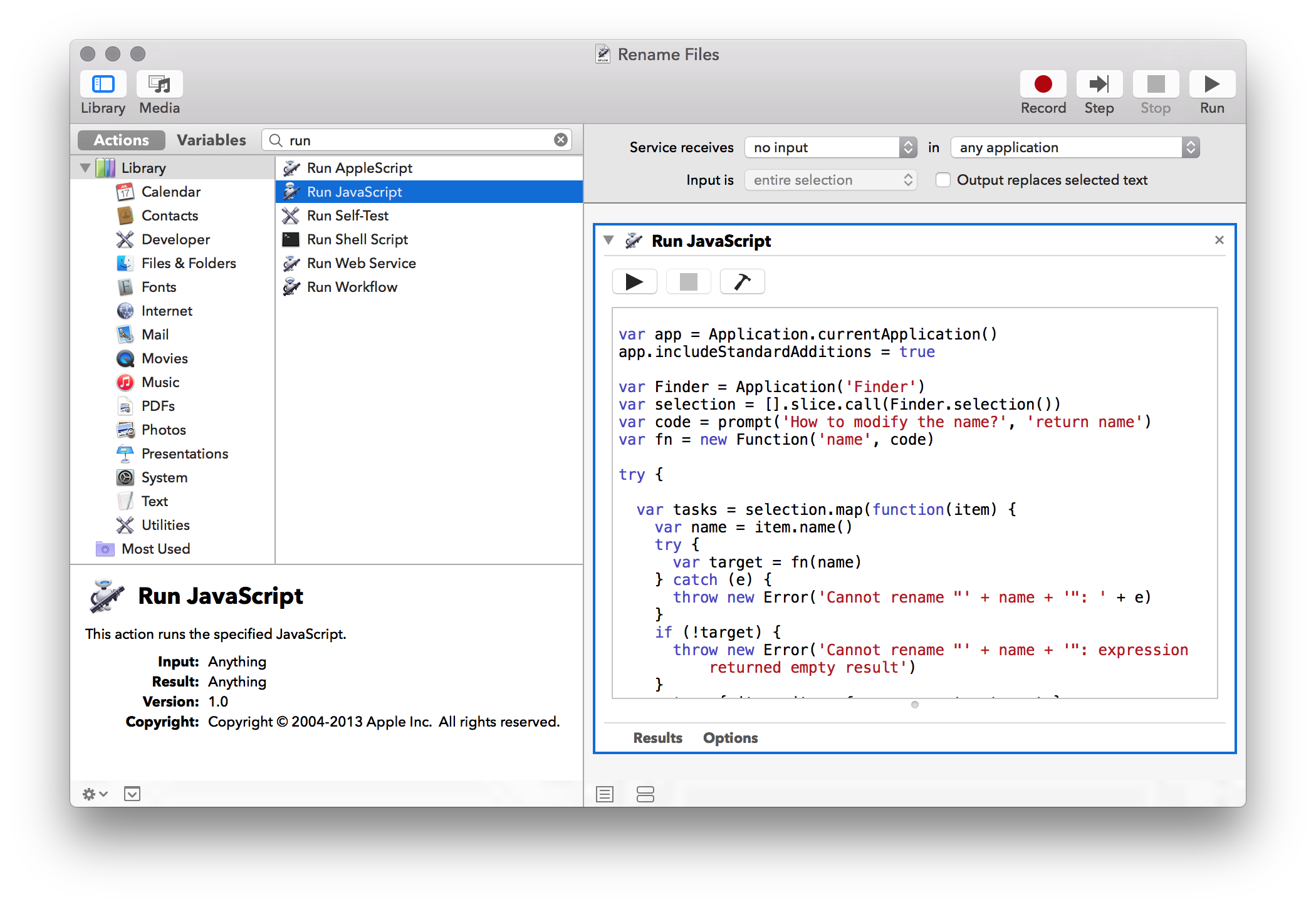Toggle the Library panel button
1316x907 pixels.
[x=103, y=85]
